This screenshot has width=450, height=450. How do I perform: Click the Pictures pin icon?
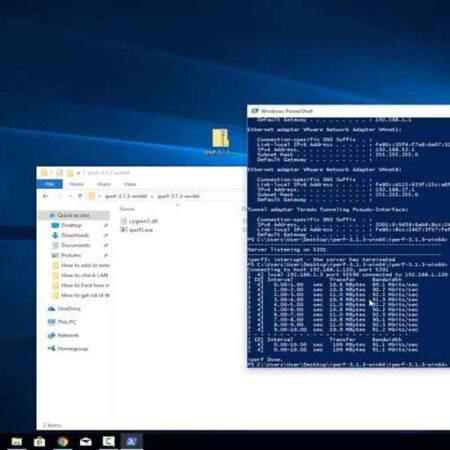106,256
